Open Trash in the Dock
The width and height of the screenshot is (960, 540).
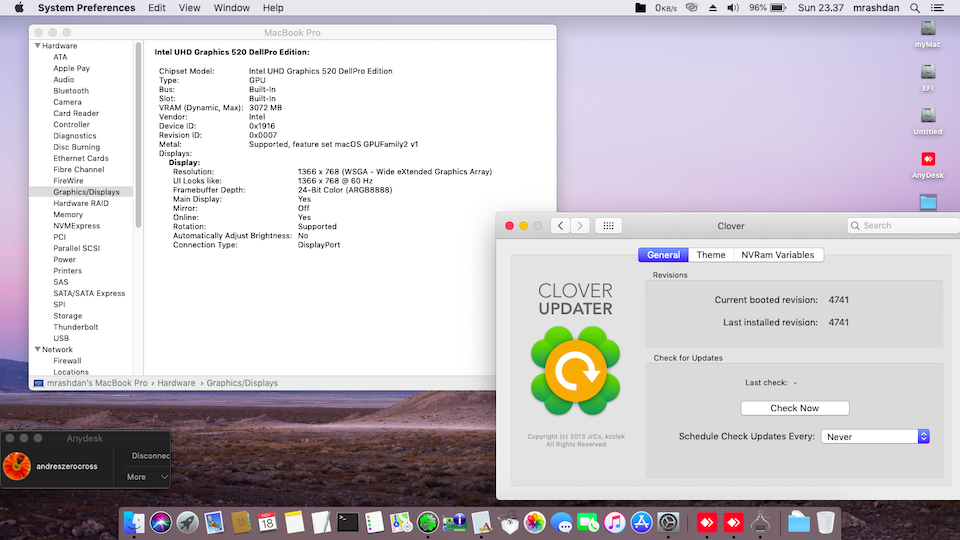coord(825,522)
